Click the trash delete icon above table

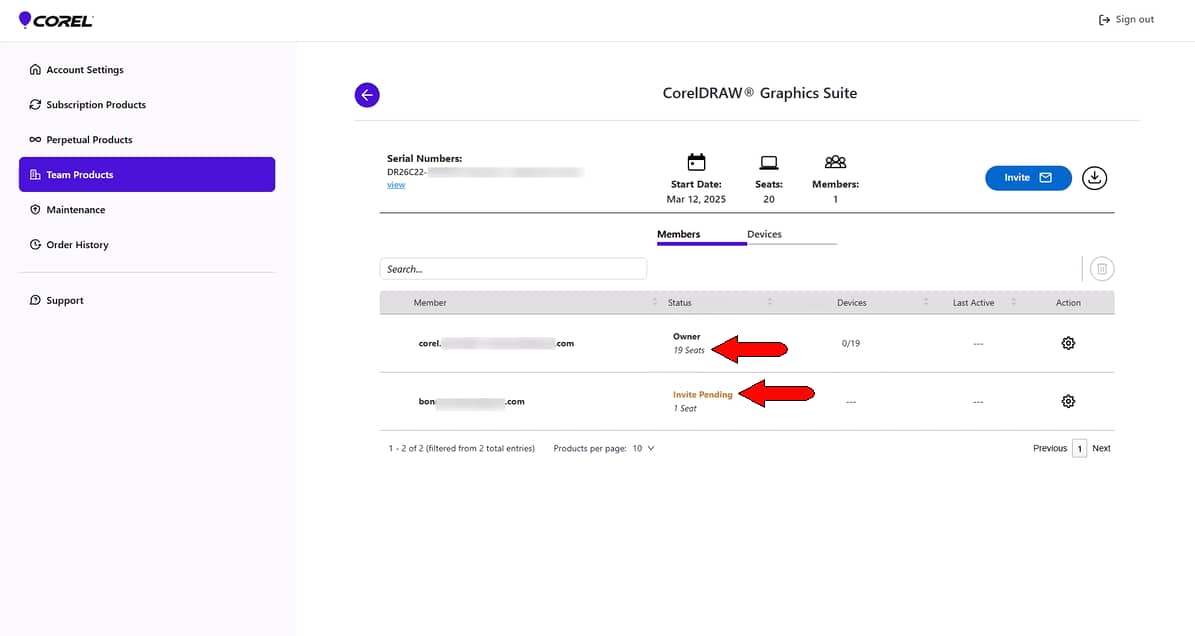[x=1101, y=268]
